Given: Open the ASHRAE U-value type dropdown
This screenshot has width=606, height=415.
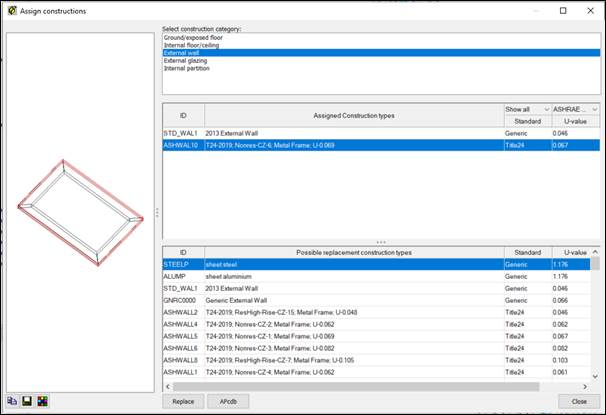Looking at the screenshot, I should click(x=575, y=108).
